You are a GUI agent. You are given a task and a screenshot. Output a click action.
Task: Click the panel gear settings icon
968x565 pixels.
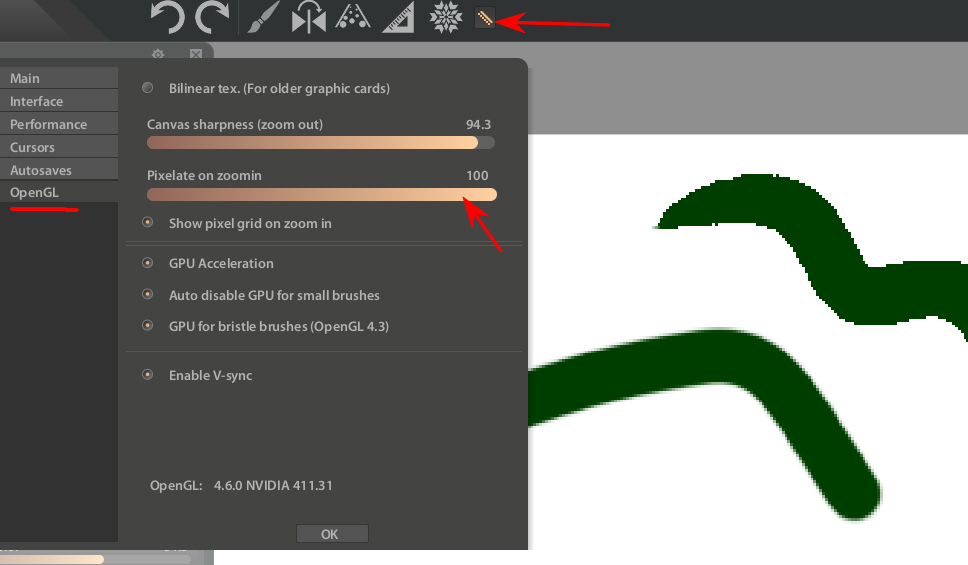(x=157, y=54)
